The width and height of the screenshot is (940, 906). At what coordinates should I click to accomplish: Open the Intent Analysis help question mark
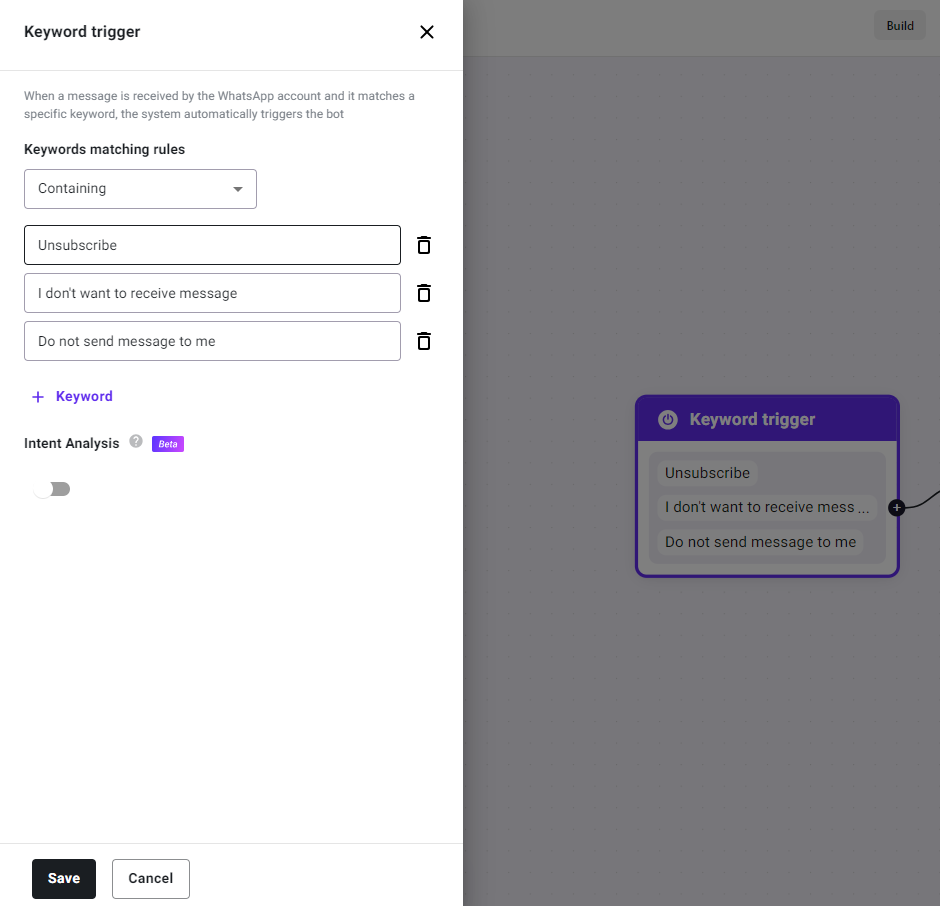136,441
